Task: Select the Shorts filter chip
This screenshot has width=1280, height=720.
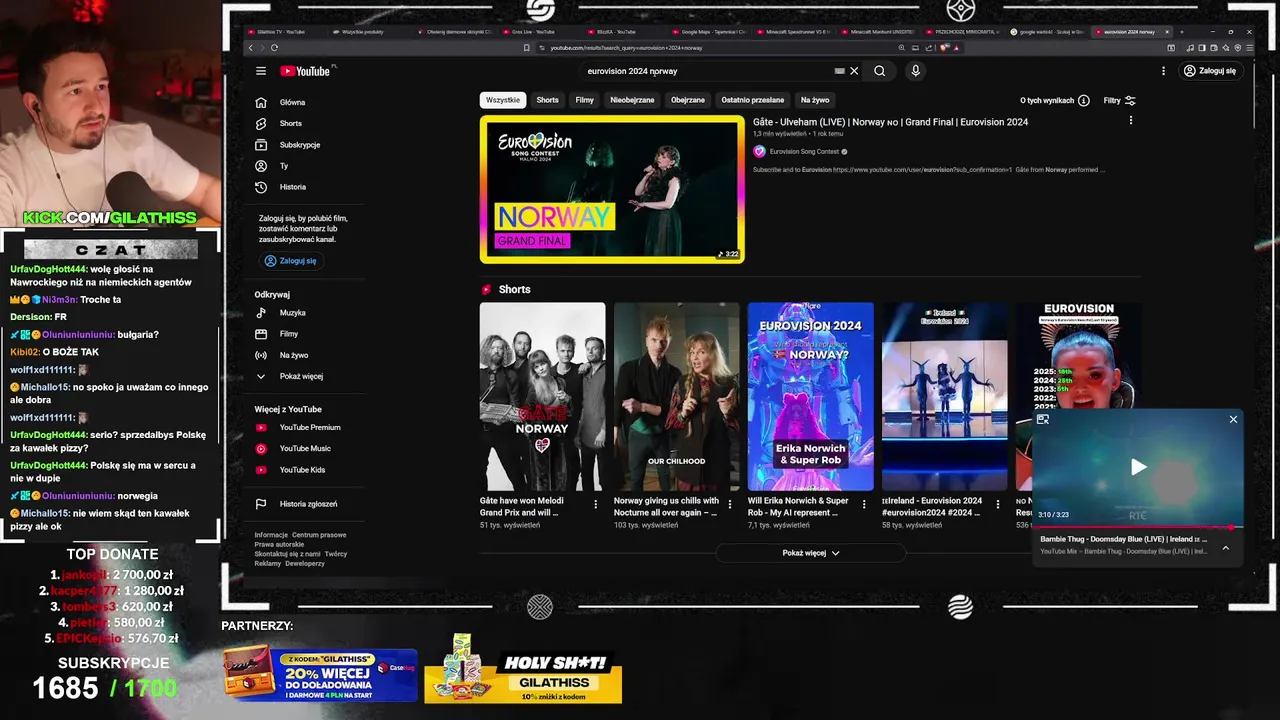Action: coord(547,100)
